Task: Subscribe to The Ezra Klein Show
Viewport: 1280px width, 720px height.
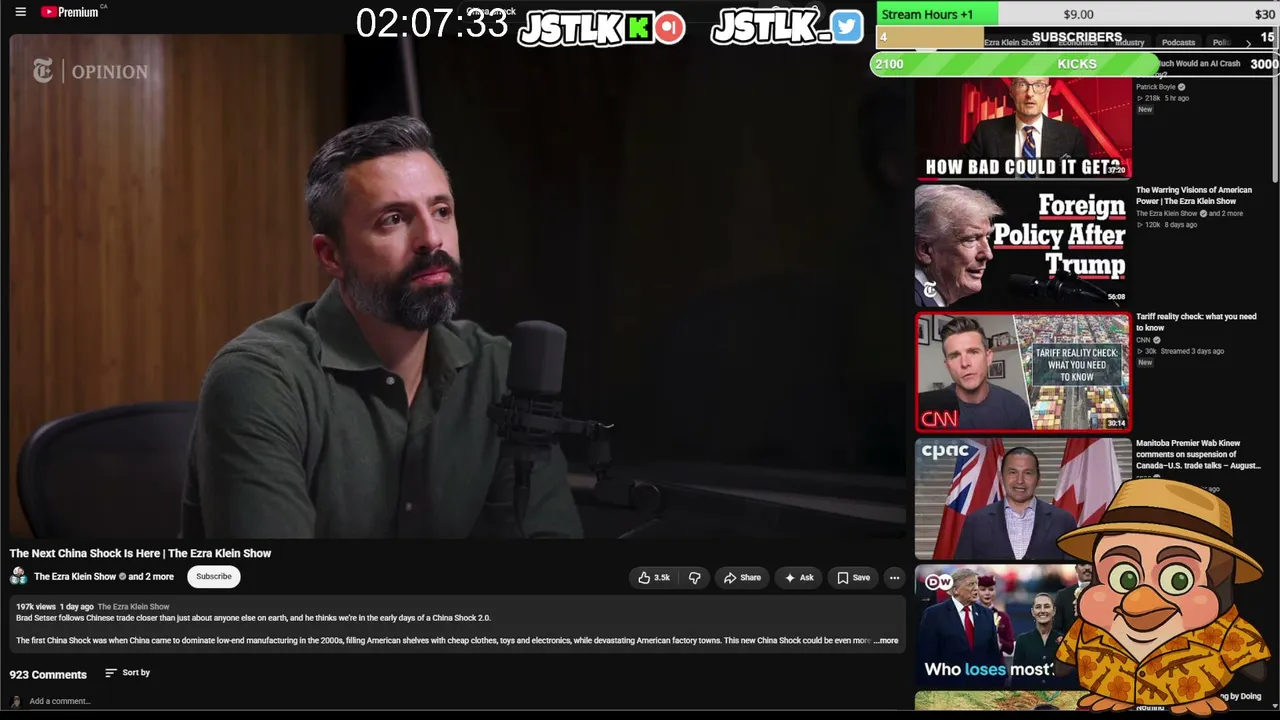Action: [213, 576]
